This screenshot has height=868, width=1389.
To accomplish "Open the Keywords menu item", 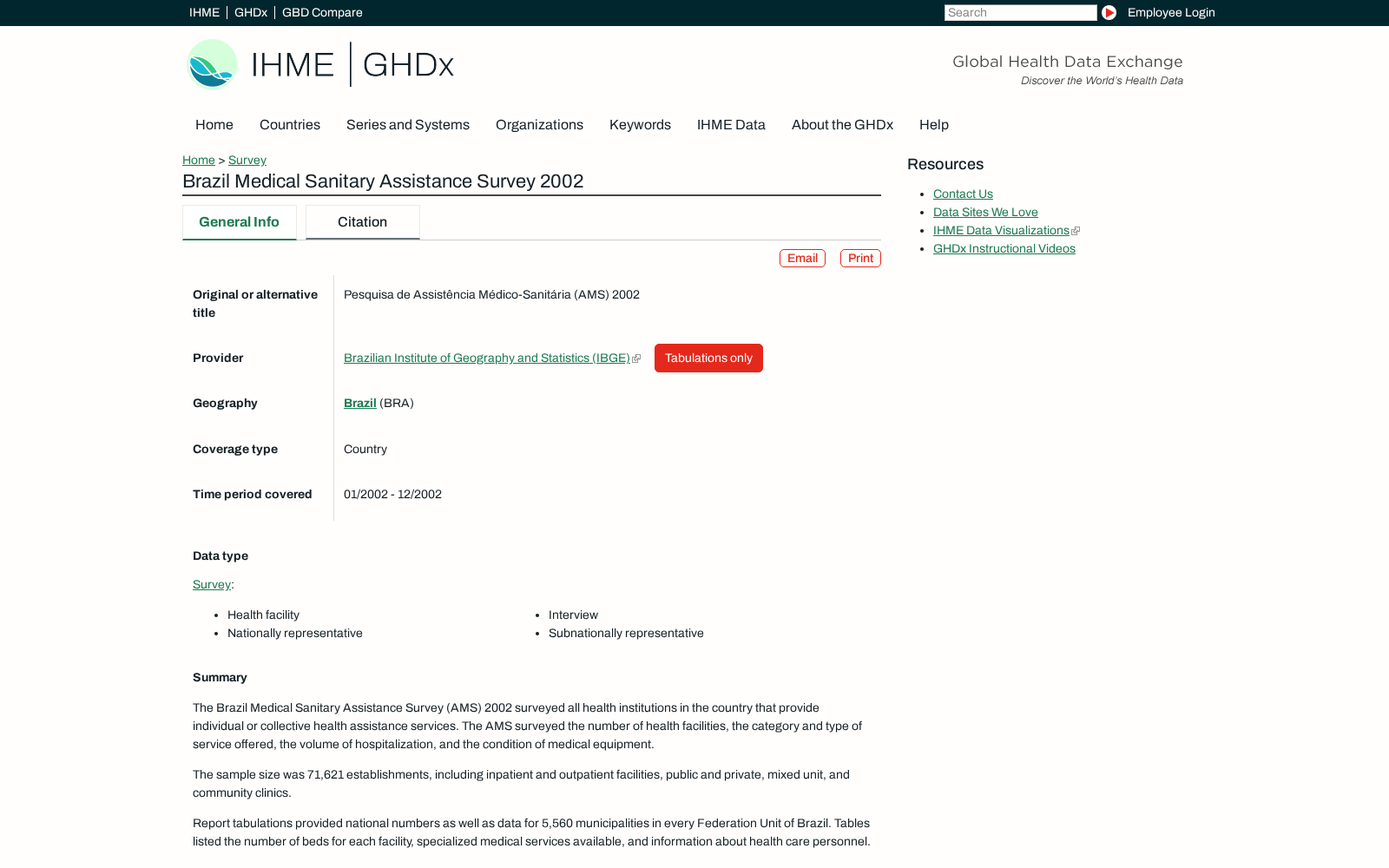I will [640, 125].
